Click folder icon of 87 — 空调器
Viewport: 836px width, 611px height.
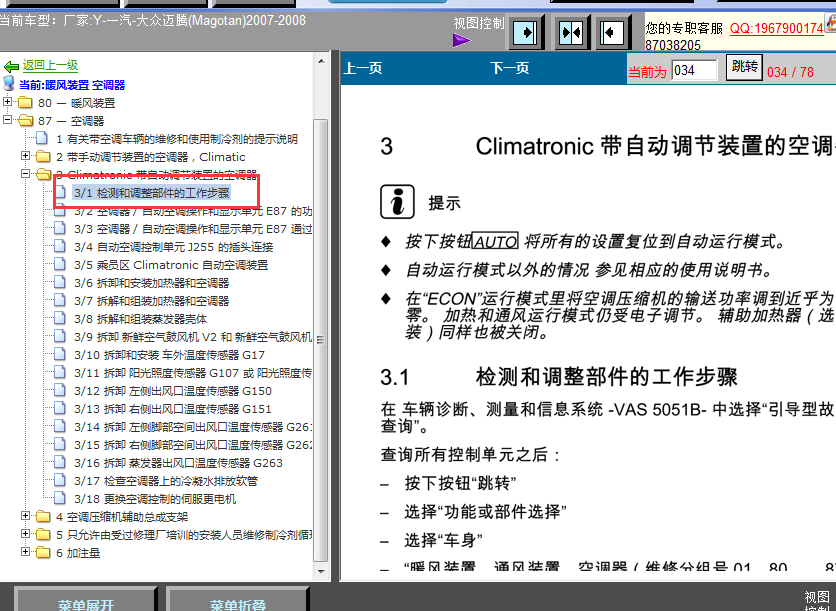[x=25, y=120]
